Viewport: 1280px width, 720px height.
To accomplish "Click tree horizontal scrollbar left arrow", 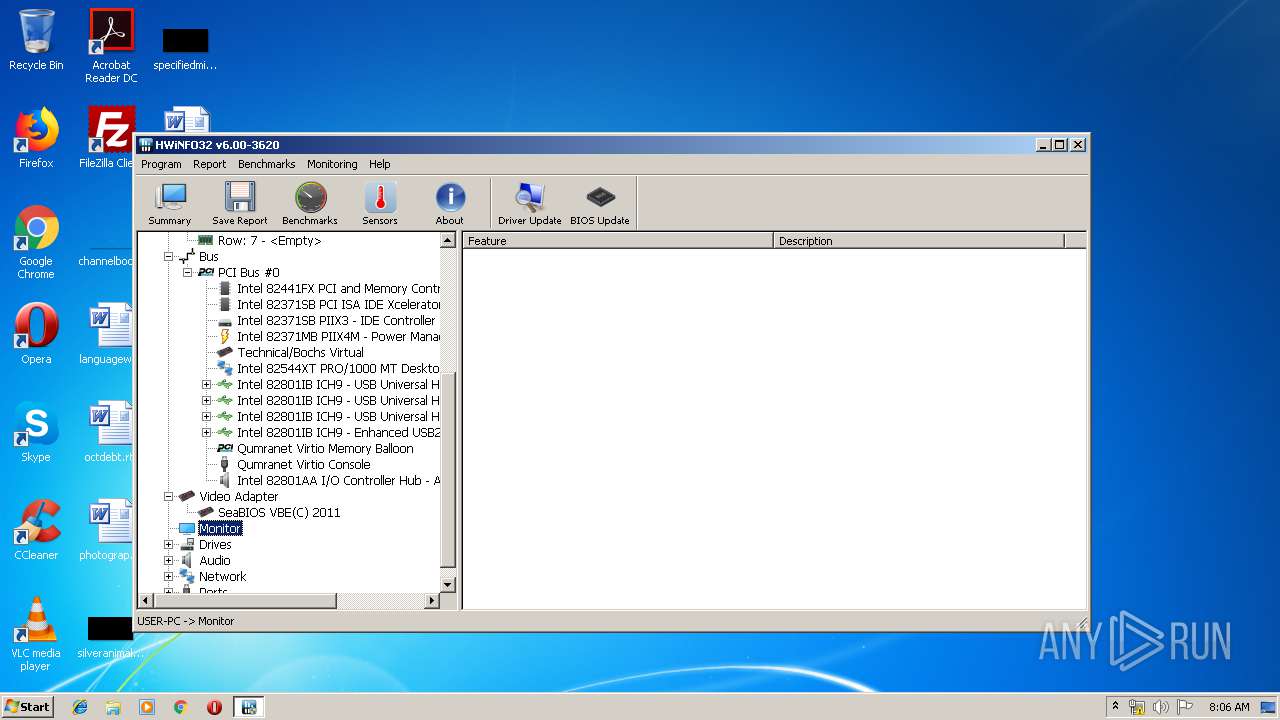I will [x=146, y=601].
